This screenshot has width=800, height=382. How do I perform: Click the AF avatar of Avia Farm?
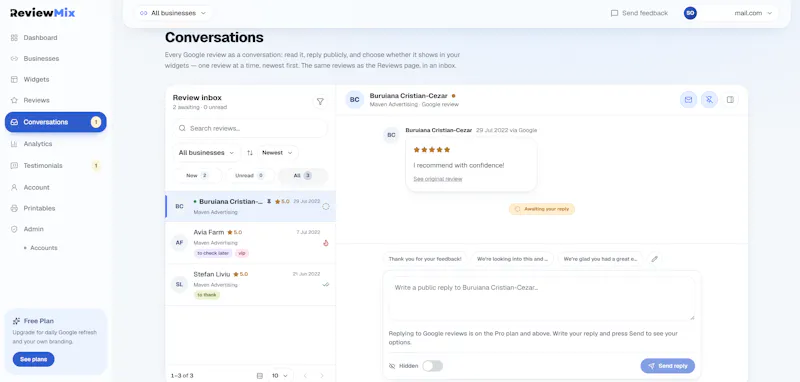click(x=179, y=243)
